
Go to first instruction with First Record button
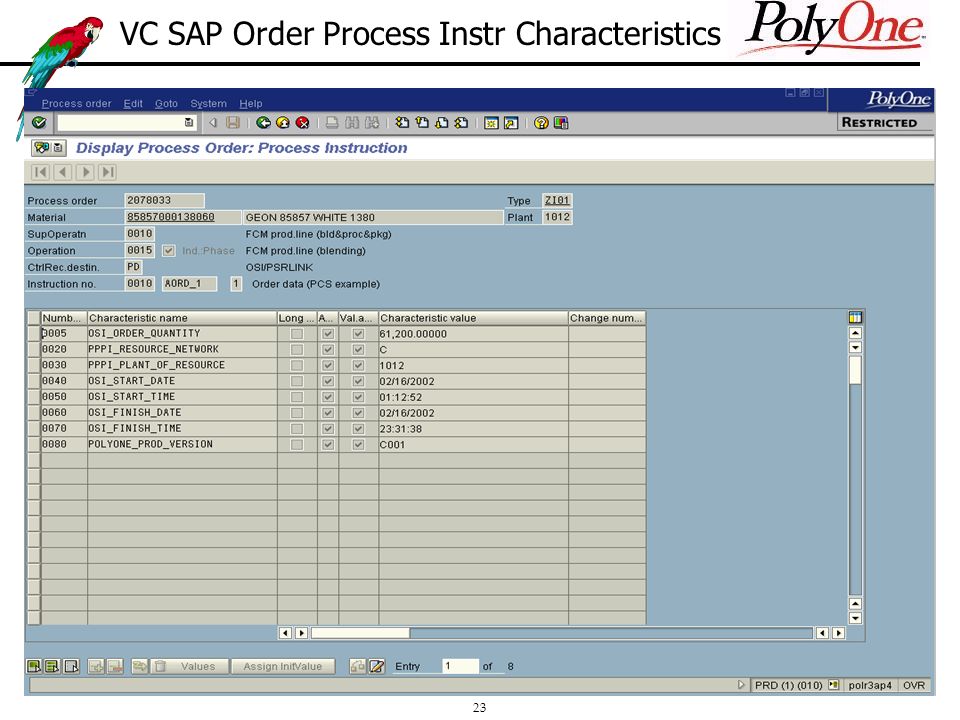(x=40, y=172)
